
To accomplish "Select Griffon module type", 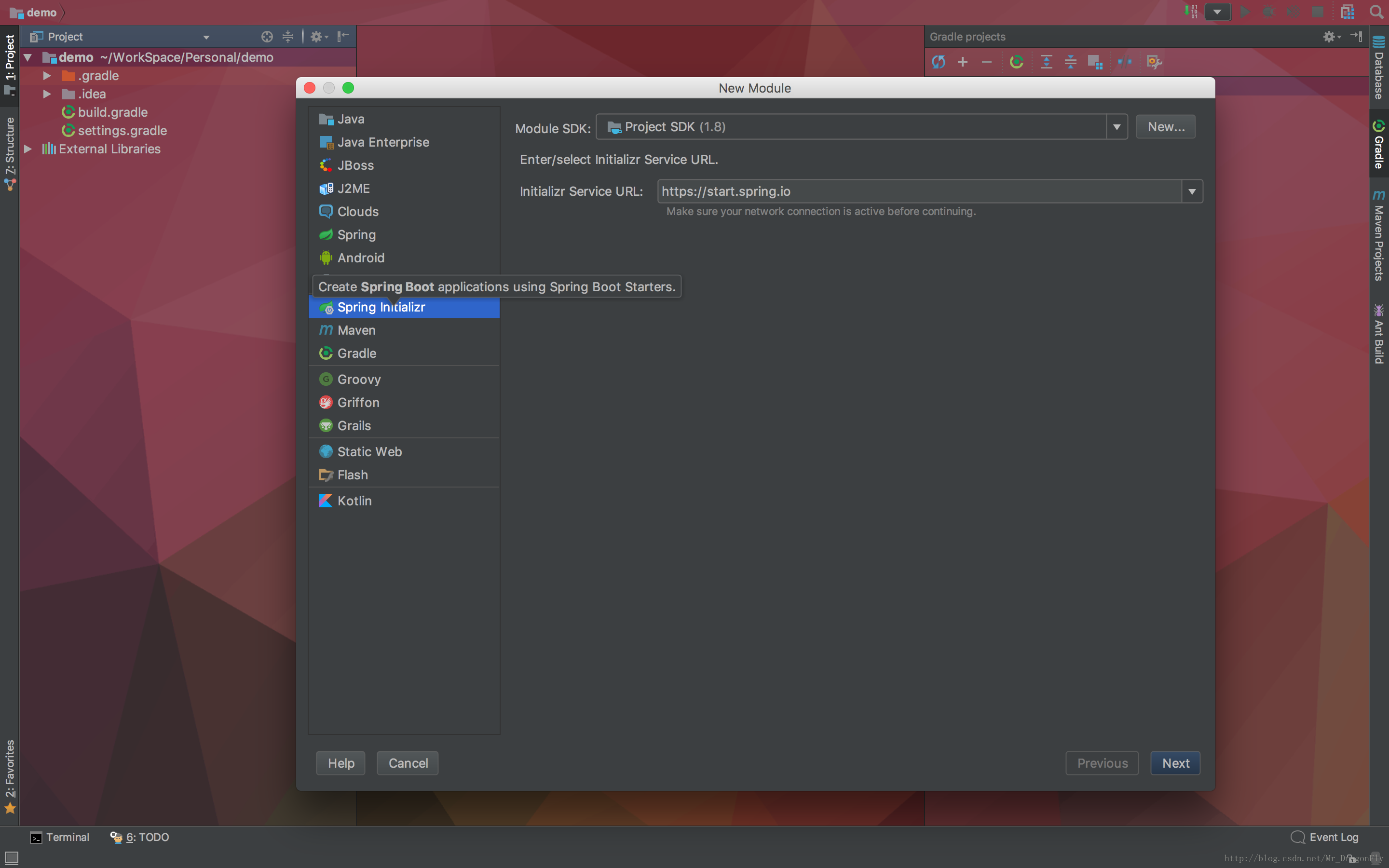I will 404,403.
